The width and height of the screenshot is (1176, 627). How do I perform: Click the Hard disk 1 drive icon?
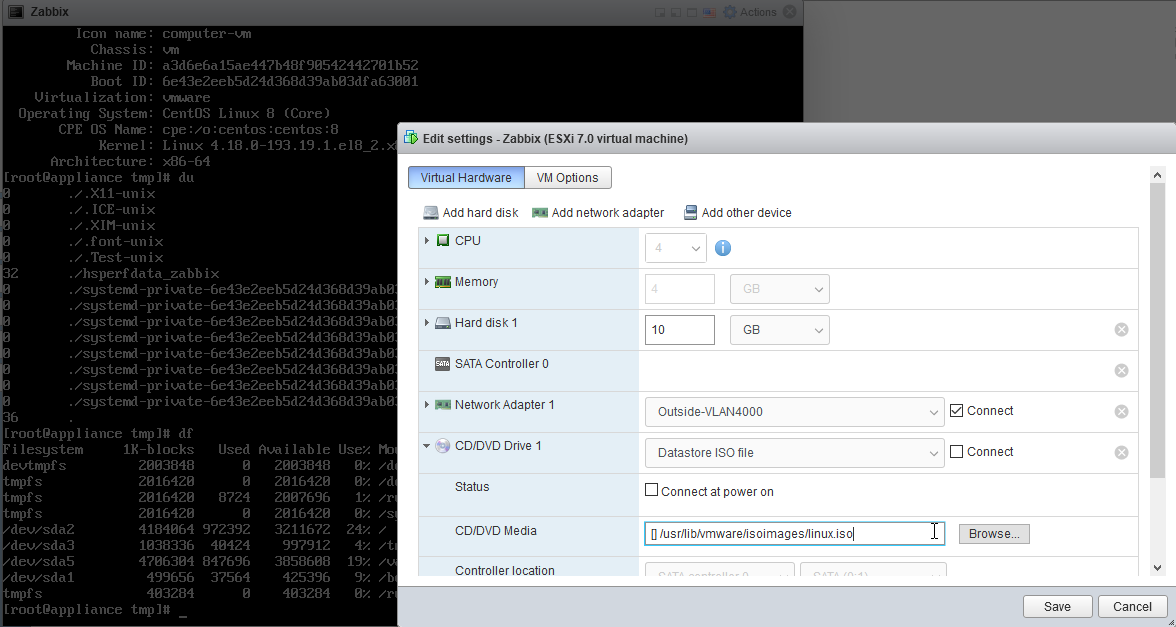tap(442, 323)
